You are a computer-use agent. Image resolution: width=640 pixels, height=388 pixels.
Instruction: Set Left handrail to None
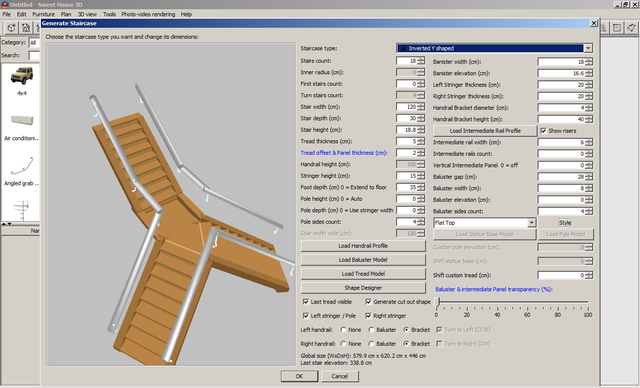(343, 330)
